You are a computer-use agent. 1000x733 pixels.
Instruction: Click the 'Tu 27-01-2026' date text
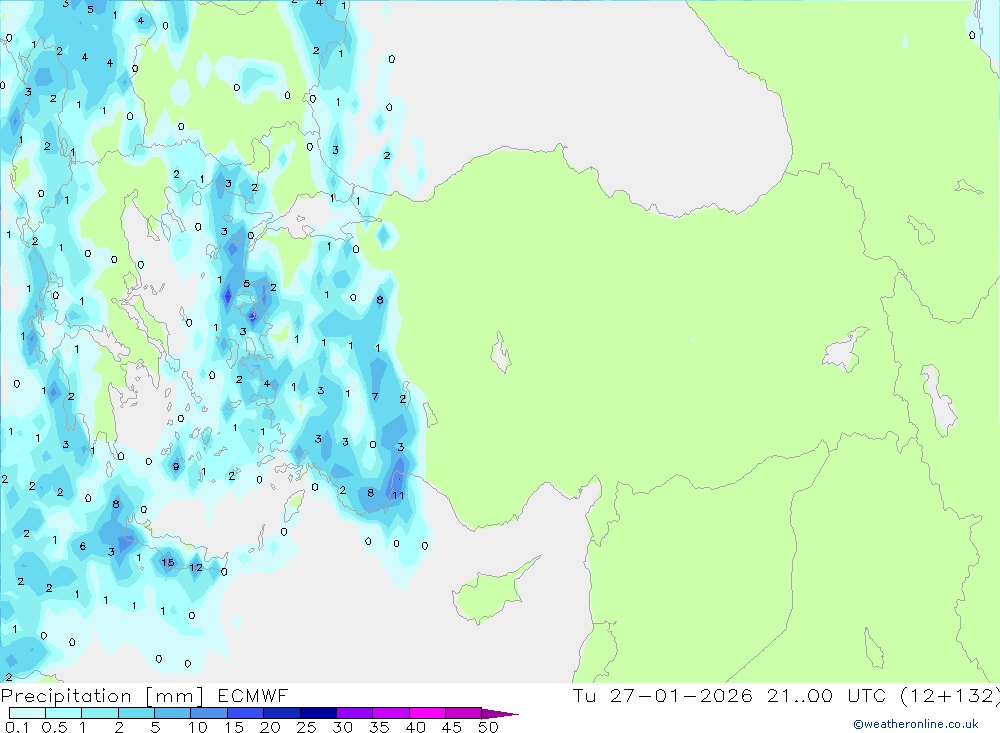point(663,695)
